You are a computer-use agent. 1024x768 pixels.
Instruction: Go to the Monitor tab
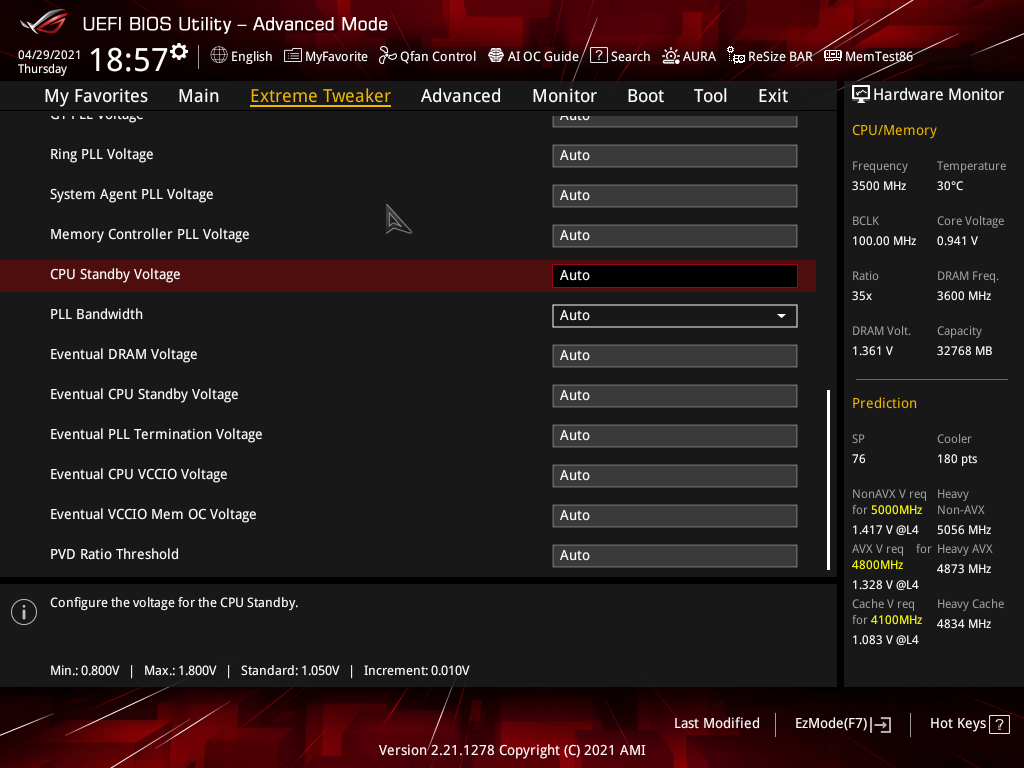(x=564, y=96)
